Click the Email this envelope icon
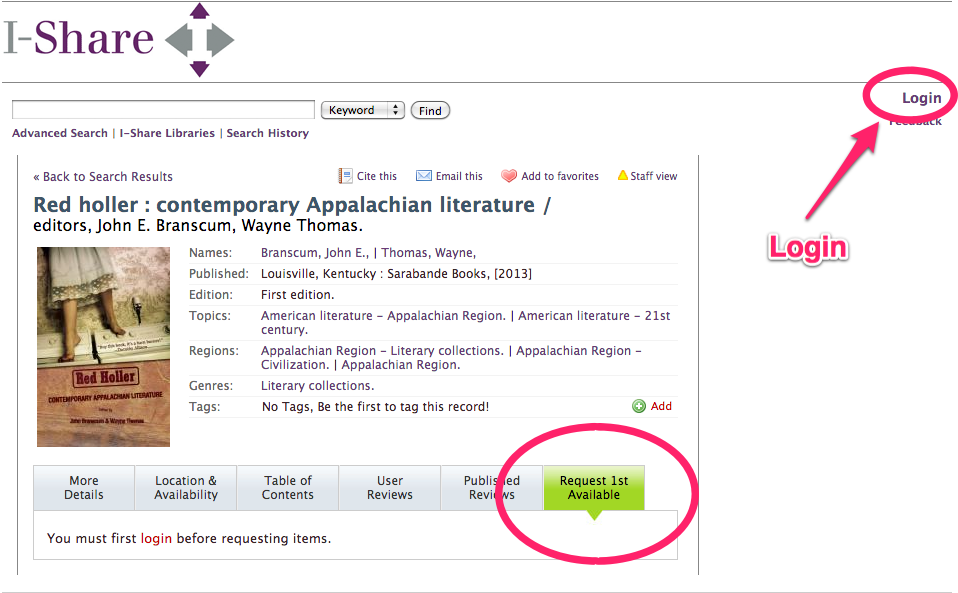958x593 pixels. click(x=424, y=176)
